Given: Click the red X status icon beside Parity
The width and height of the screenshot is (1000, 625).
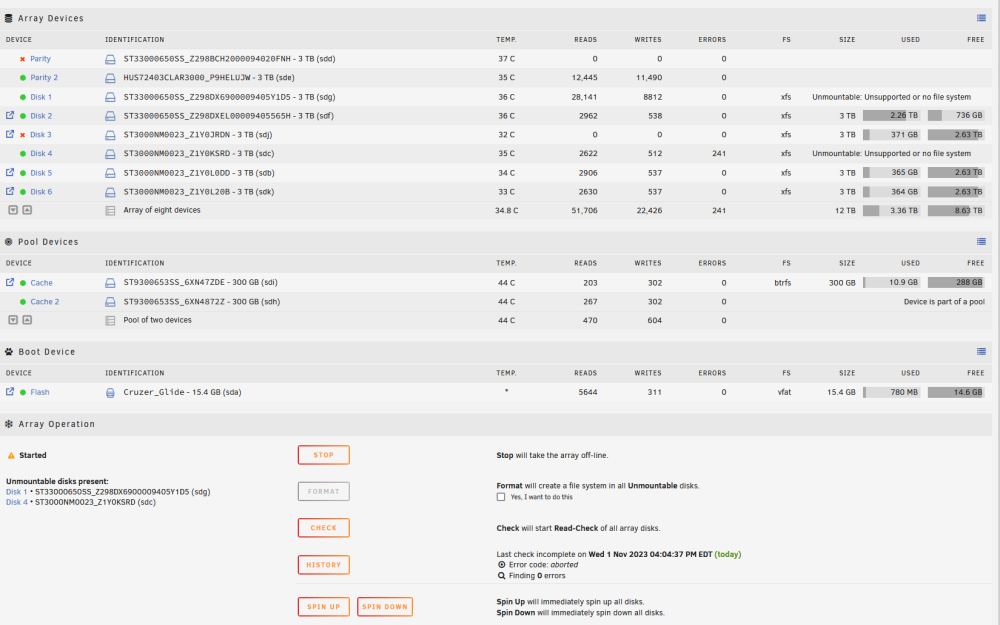Looking at the screenshot, I should pos(22,59).
